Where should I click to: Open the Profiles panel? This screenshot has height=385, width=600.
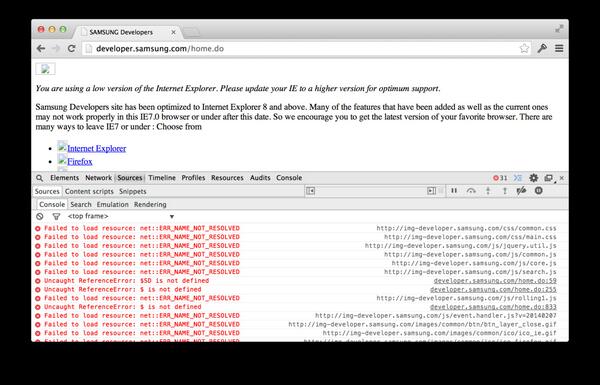(193, 178)
